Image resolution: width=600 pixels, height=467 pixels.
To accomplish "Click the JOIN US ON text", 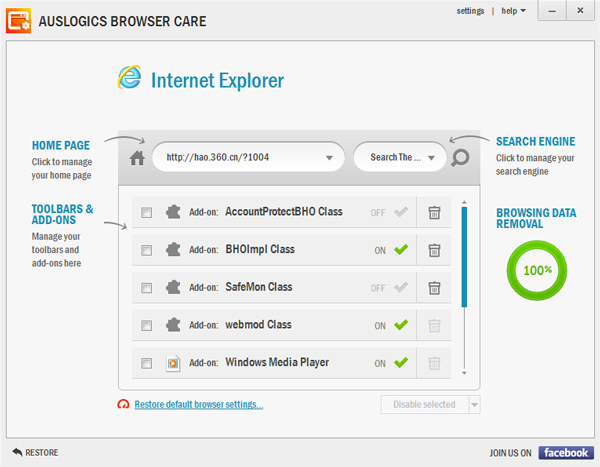I will tap(510, 453).
